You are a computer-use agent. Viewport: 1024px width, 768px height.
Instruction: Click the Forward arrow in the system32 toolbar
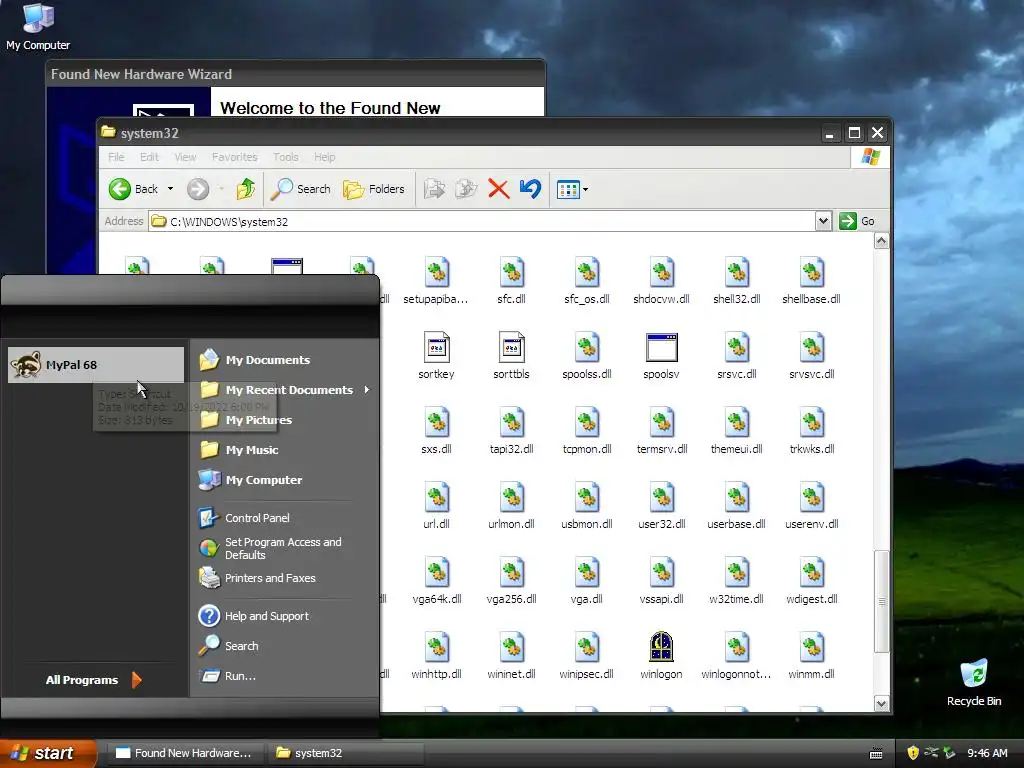[x=198, y=189]
